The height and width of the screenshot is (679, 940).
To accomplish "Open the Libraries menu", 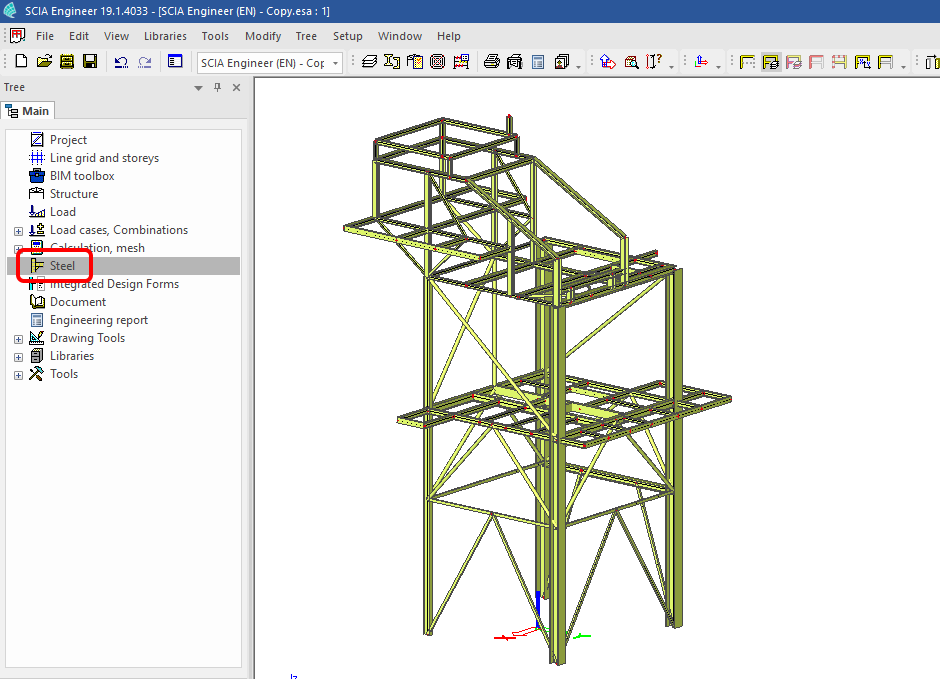I will point(165,36).
